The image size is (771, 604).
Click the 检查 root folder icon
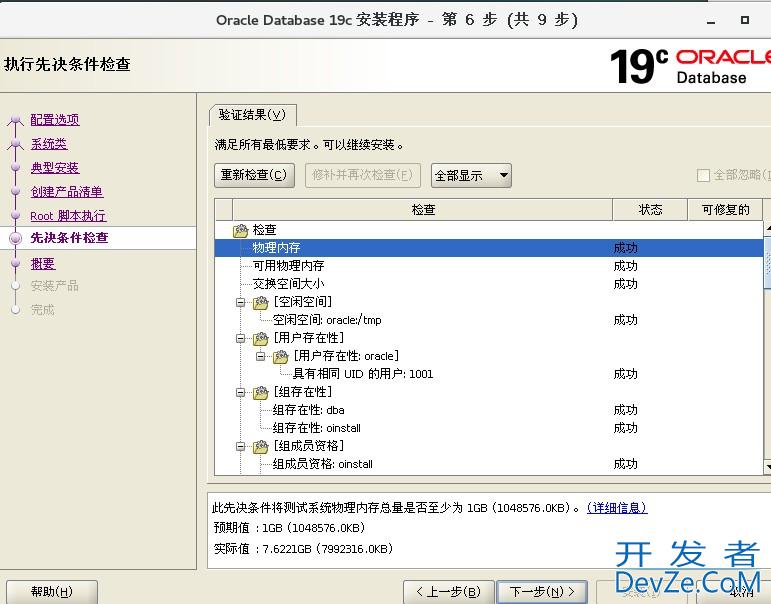point(240,230)
